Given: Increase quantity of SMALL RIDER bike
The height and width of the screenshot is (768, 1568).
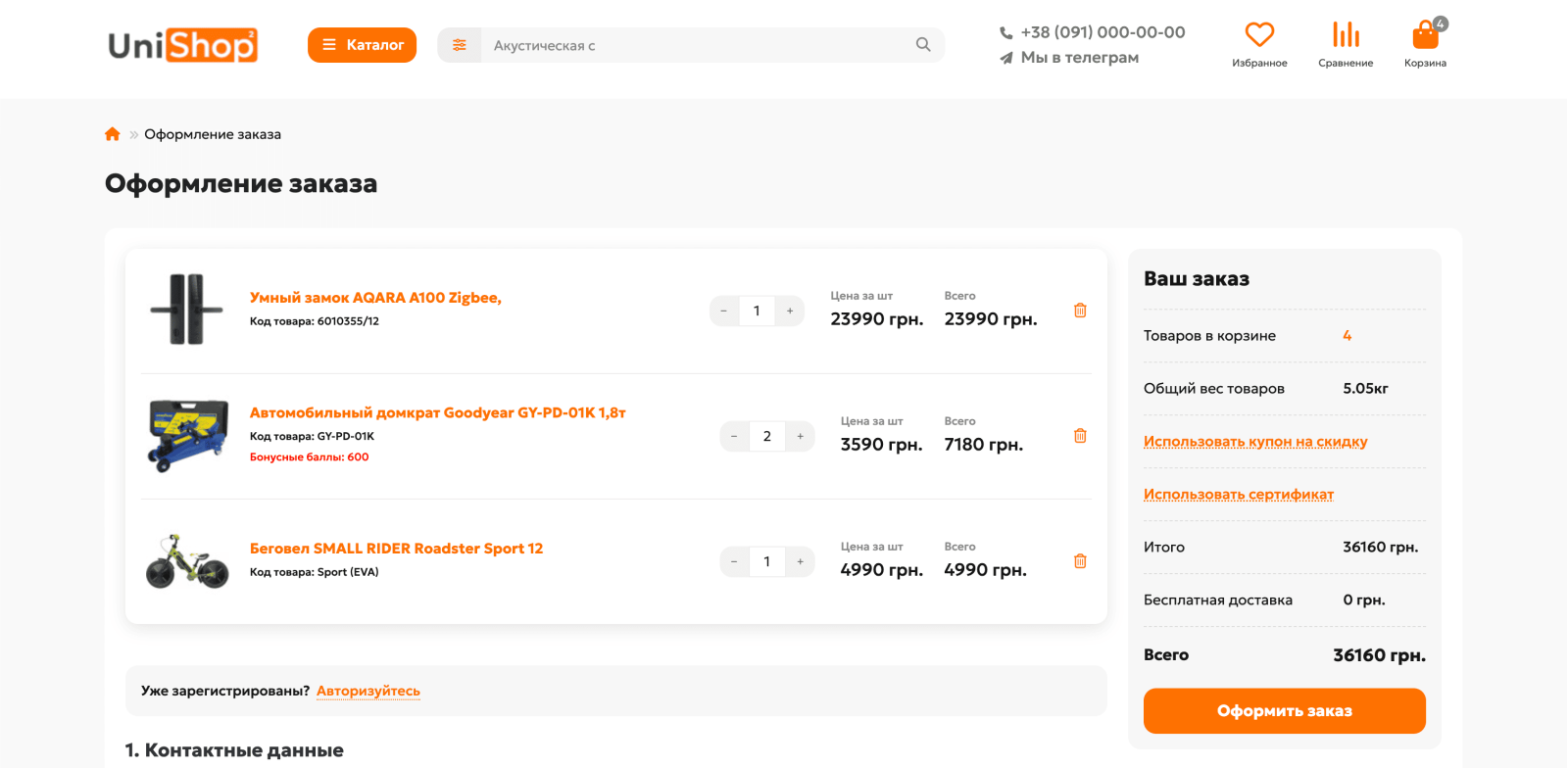Looking at the screenshot, I should pos(800,561).
